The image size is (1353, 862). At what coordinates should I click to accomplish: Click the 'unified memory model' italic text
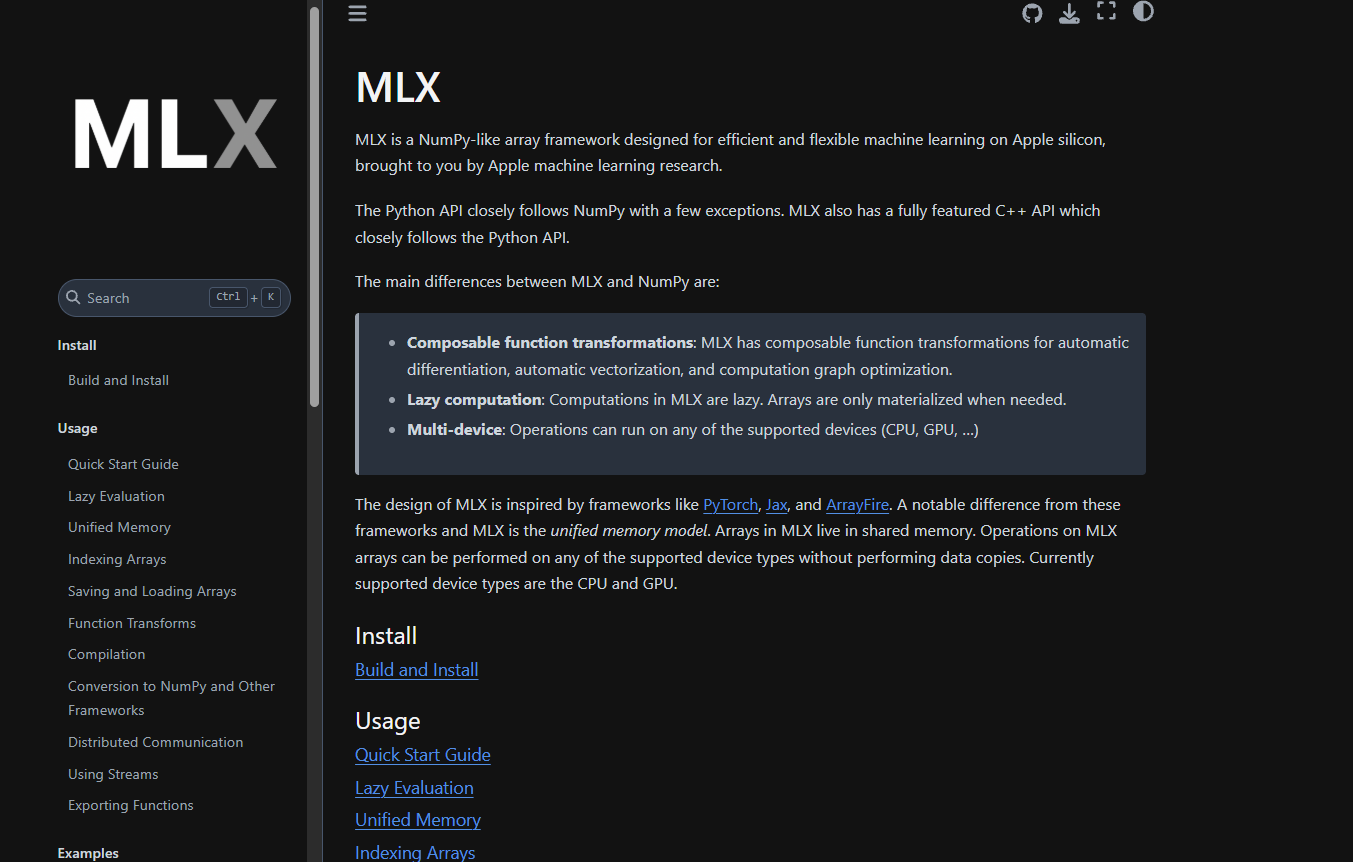click(x=629, y=531)
